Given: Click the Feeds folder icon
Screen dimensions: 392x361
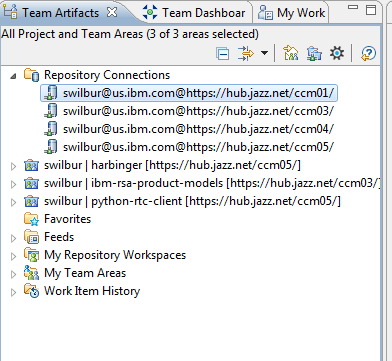Looking at the screenshot, I should point(32,237).
